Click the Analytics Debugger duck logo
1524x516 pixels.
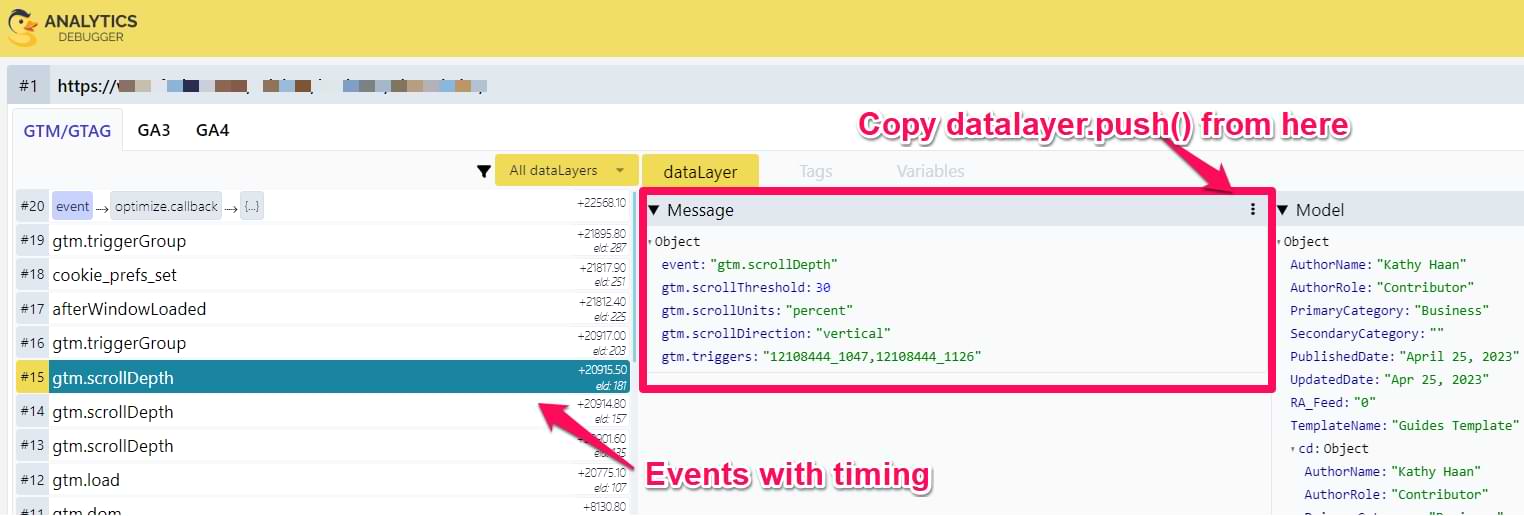pos(22,28)
